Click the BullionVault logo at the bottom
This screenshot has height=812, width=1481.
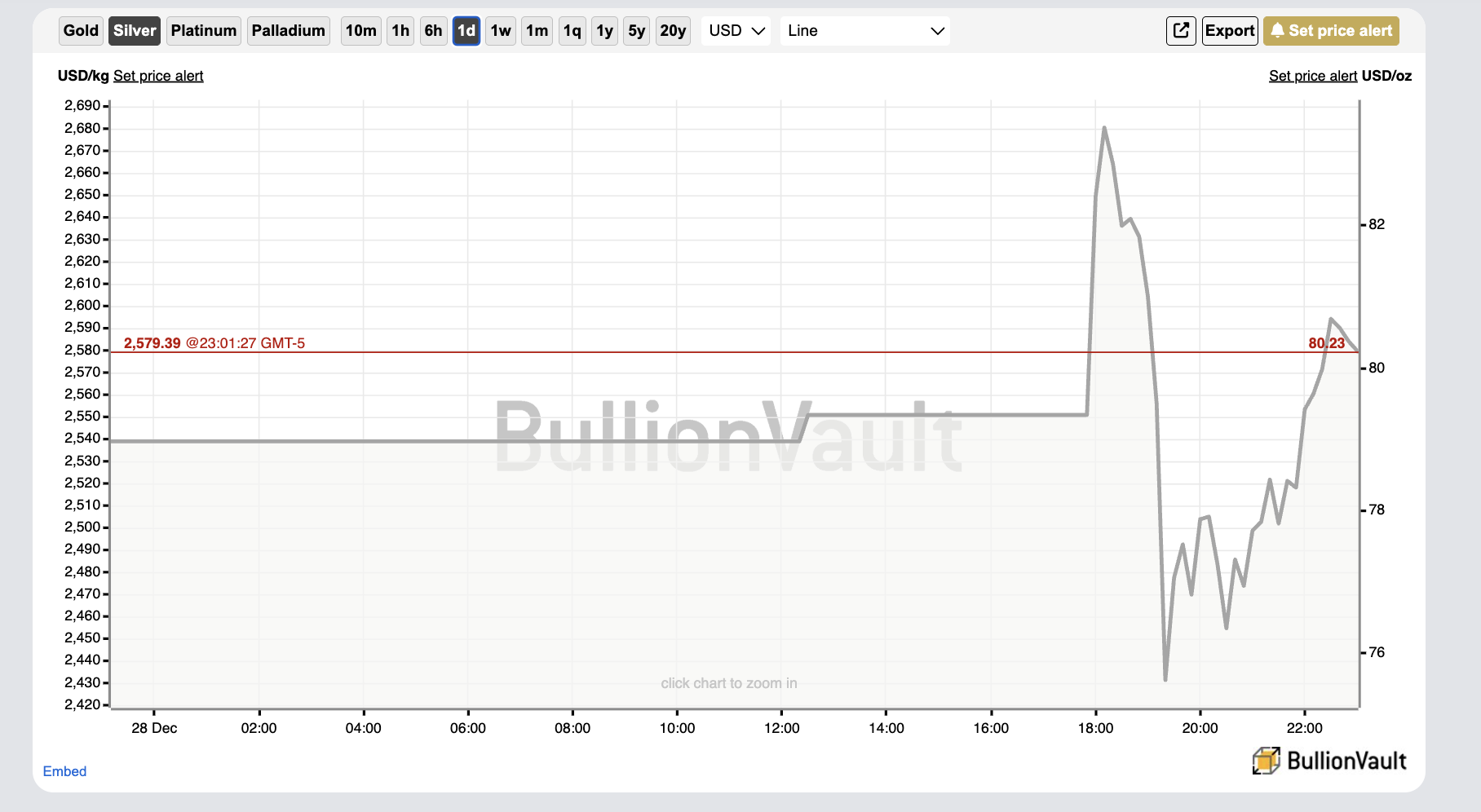(1330, 761)
